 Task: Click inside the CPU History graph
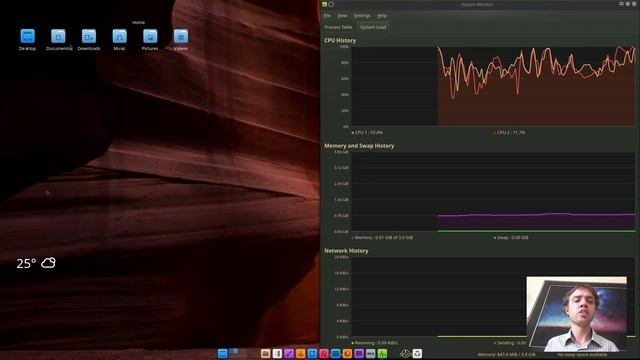click(493, 86)
